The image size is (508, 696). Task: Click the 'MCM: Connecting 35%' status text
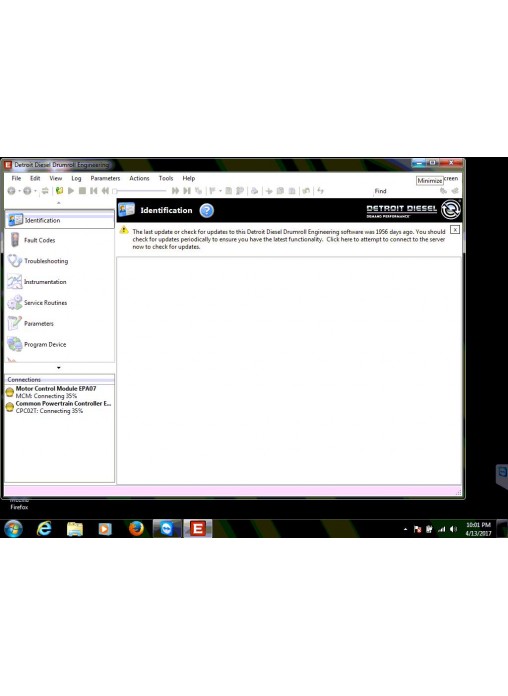[x=46, y=396]
